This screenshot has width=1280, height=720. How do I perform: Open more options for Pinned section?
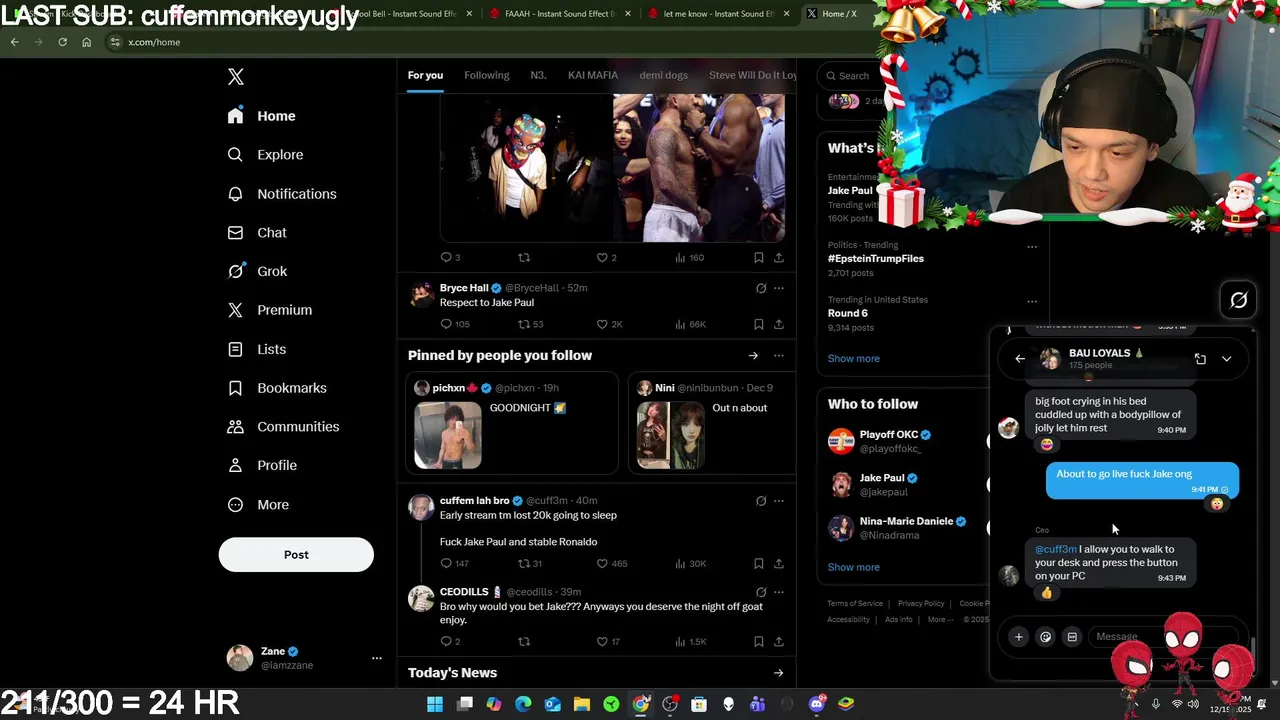pyautogui.click(x=779, y=355)
